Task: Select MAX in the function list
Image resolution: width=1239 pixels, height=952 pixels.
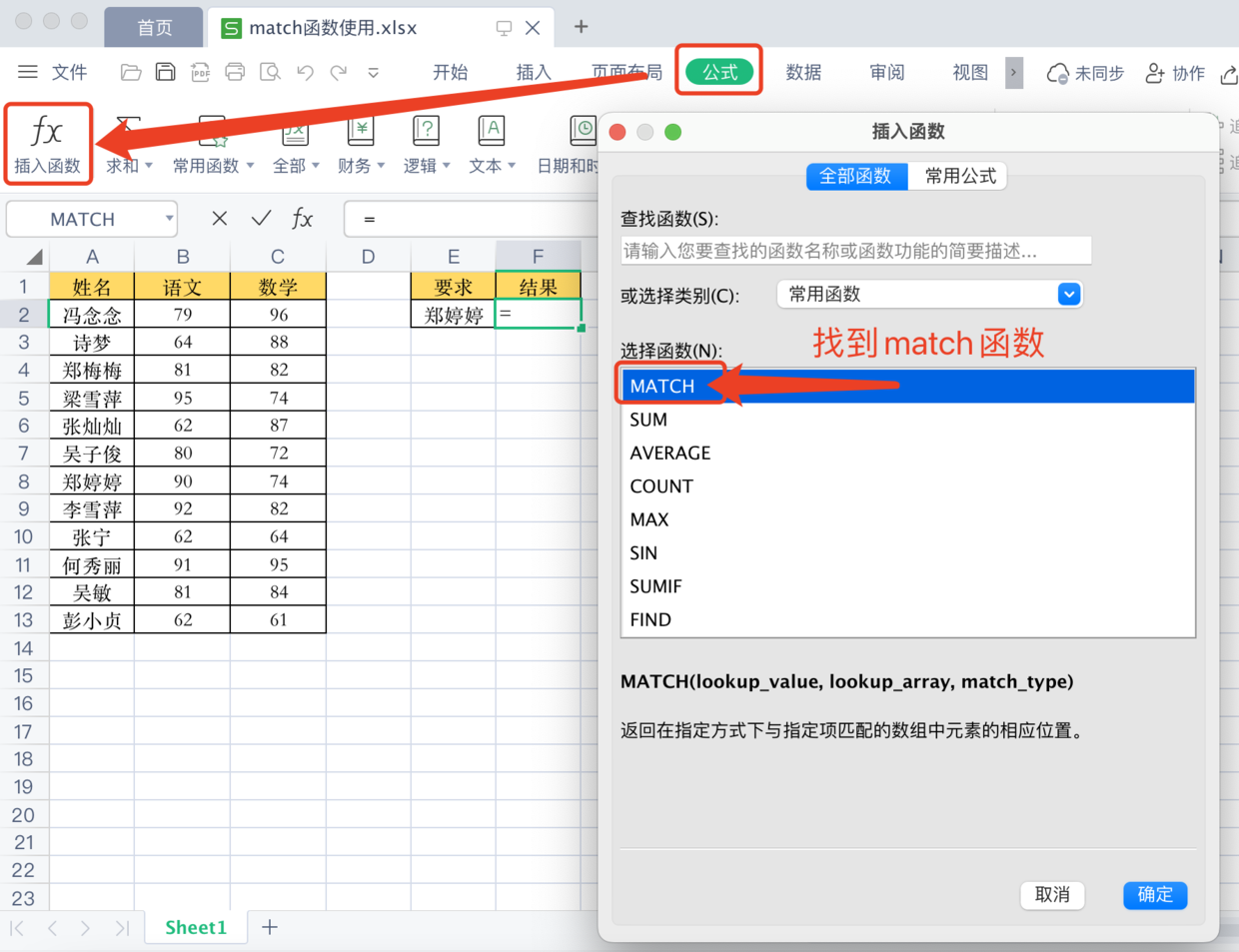Action: (908, 519)
